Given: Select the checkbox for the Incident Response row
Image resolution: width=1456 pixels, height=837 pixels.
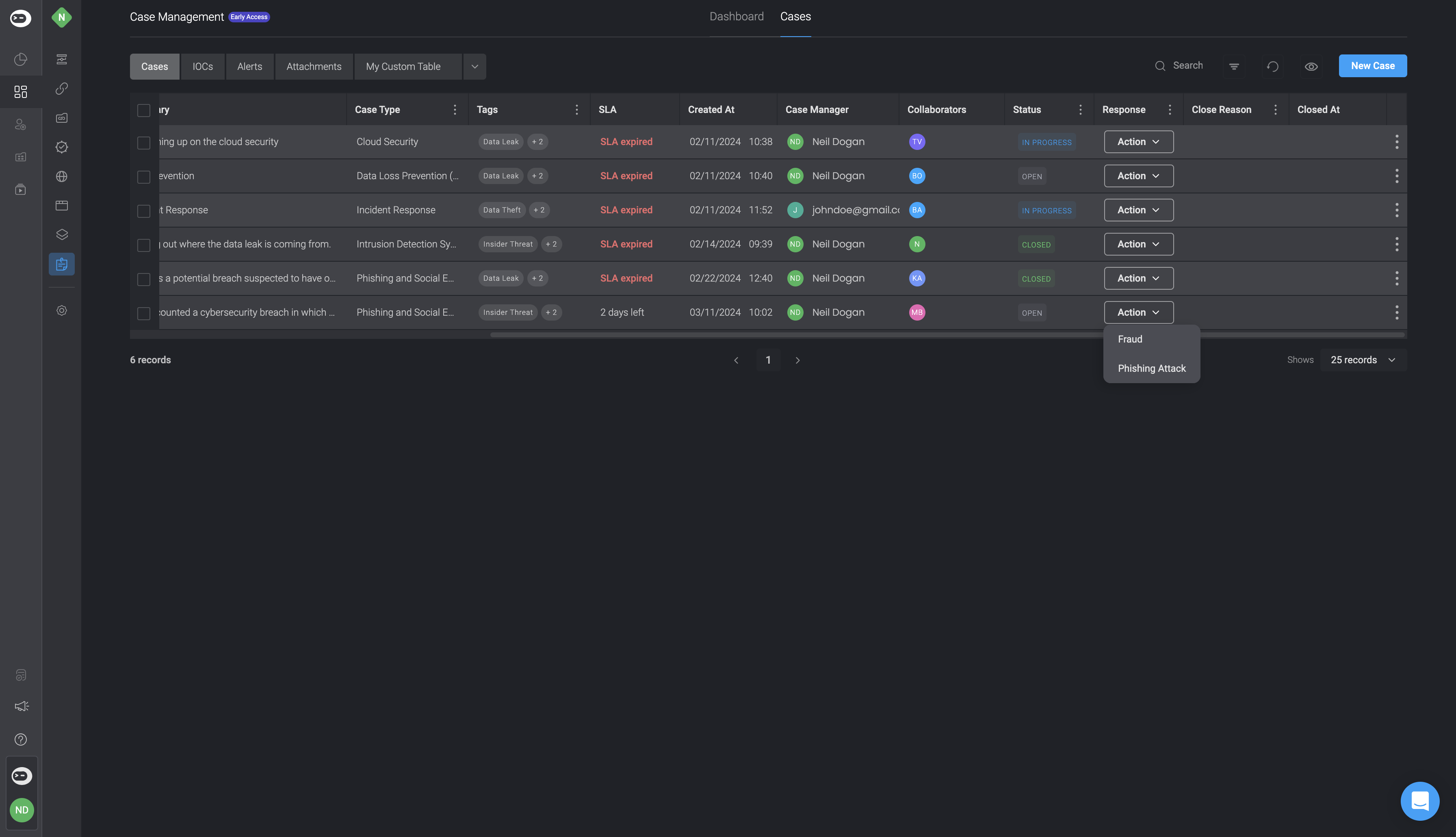Looking at the screenshot, I should [x=144, y=211].
